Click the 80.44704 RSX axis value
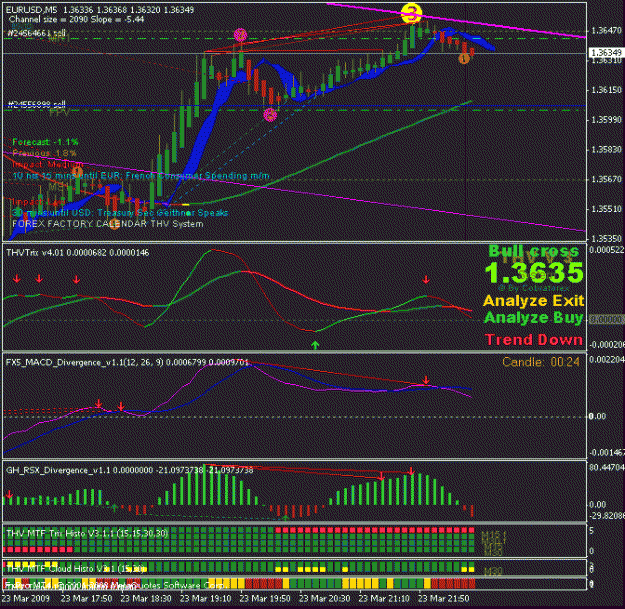Viewport: 625px width, 609px height. click(x=606, y=467)
